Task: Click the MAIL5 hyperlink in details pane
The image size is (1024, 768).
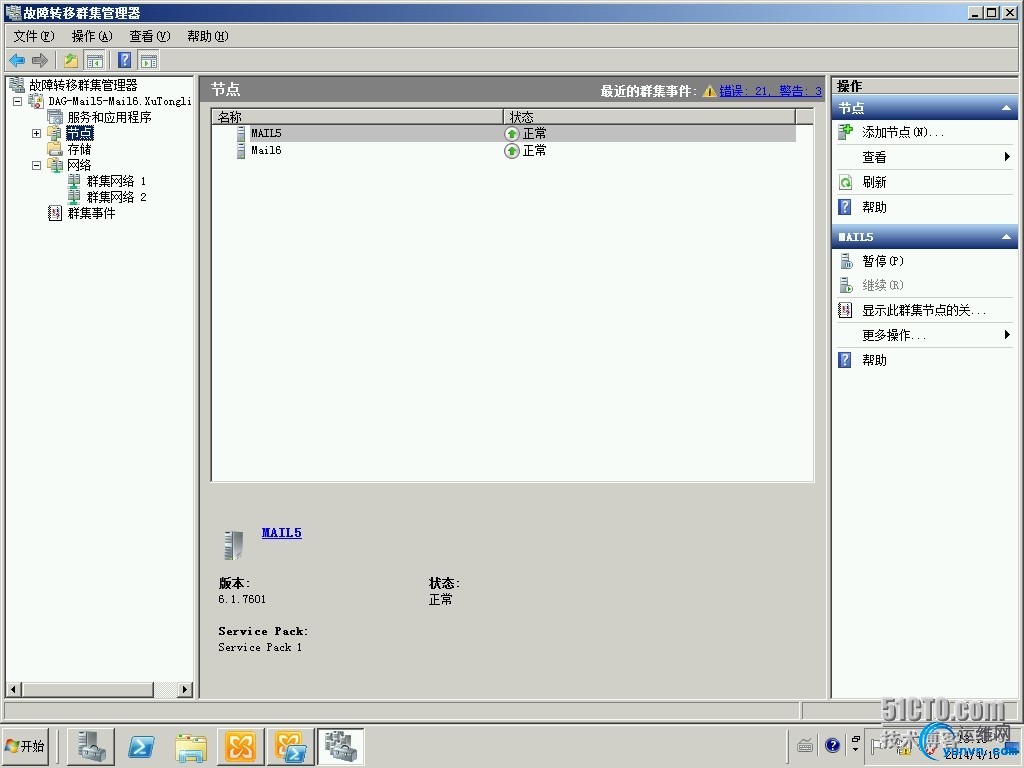Action: pos(281,533)
